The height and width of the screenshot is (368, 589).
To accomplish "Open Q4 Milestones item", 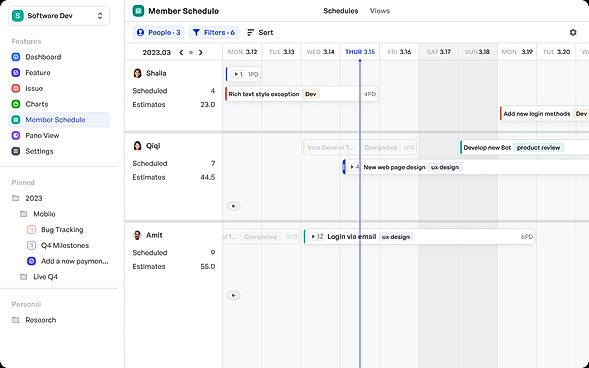I will 65,246.
